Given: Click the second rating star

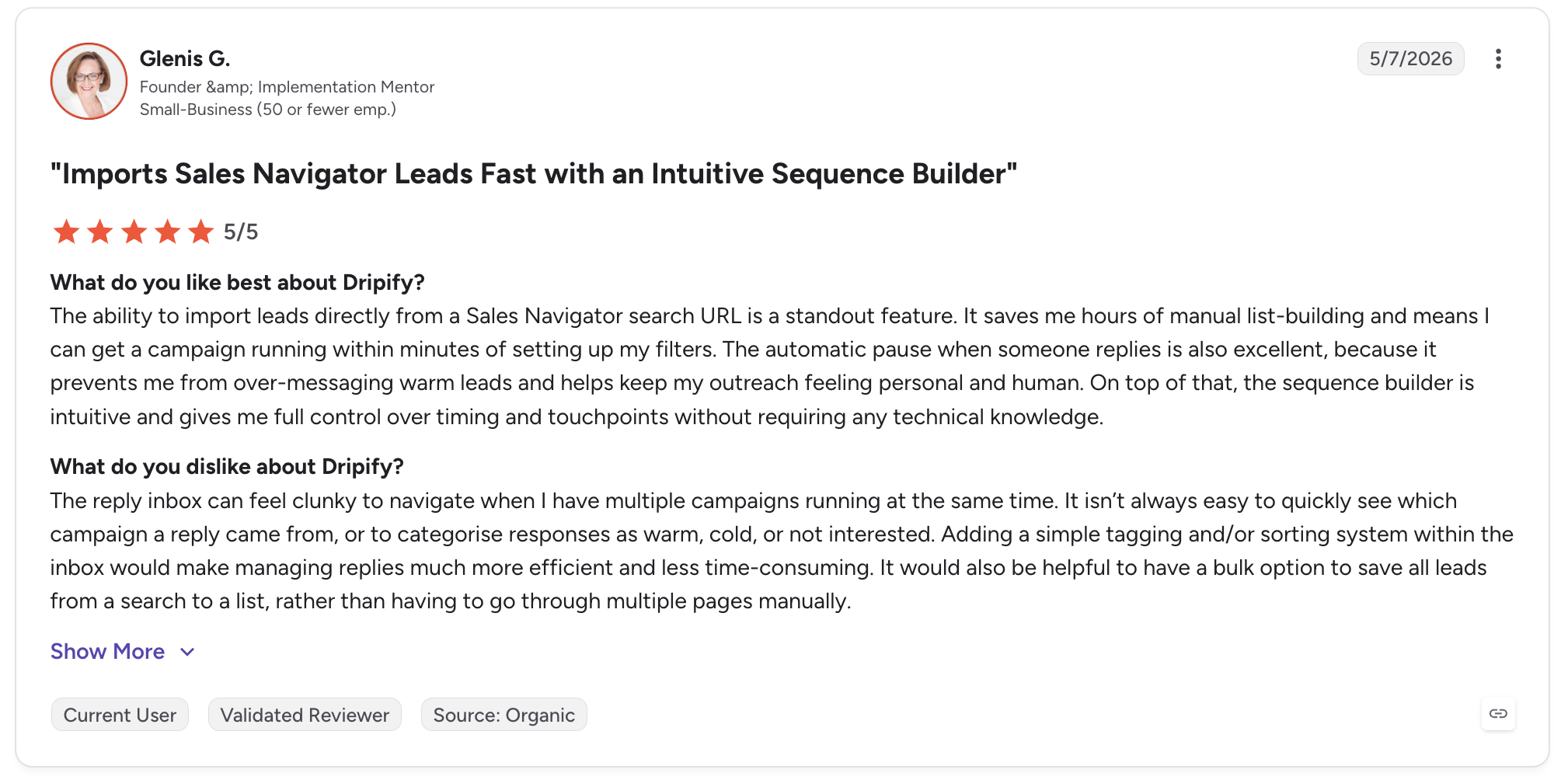Looking at the screenshot, I should 100,232.
